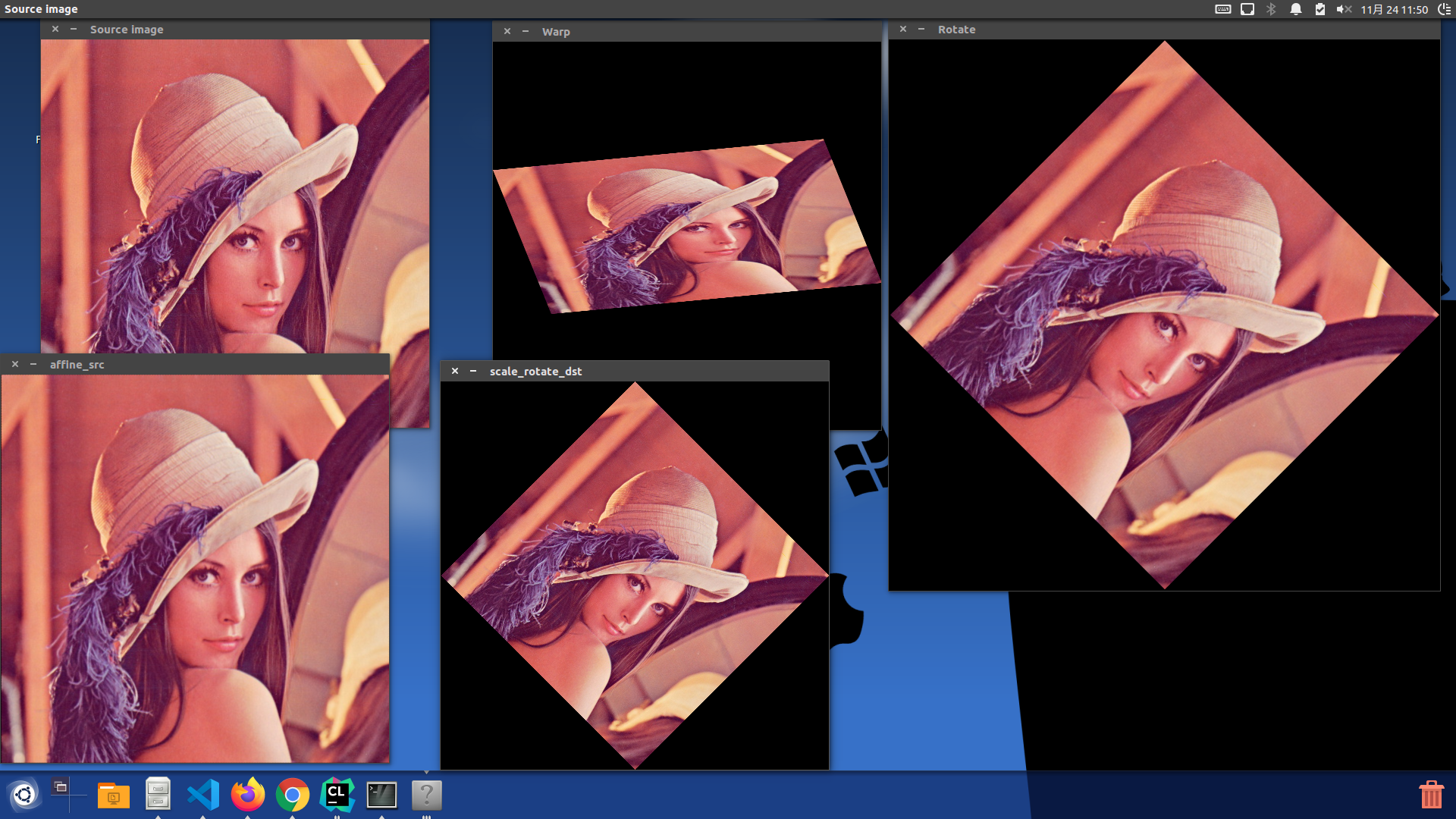The height and width of the screenshot is (819, 1456).
Task: Click the portrait in Source image window
Action: click(x=235, y=196)
